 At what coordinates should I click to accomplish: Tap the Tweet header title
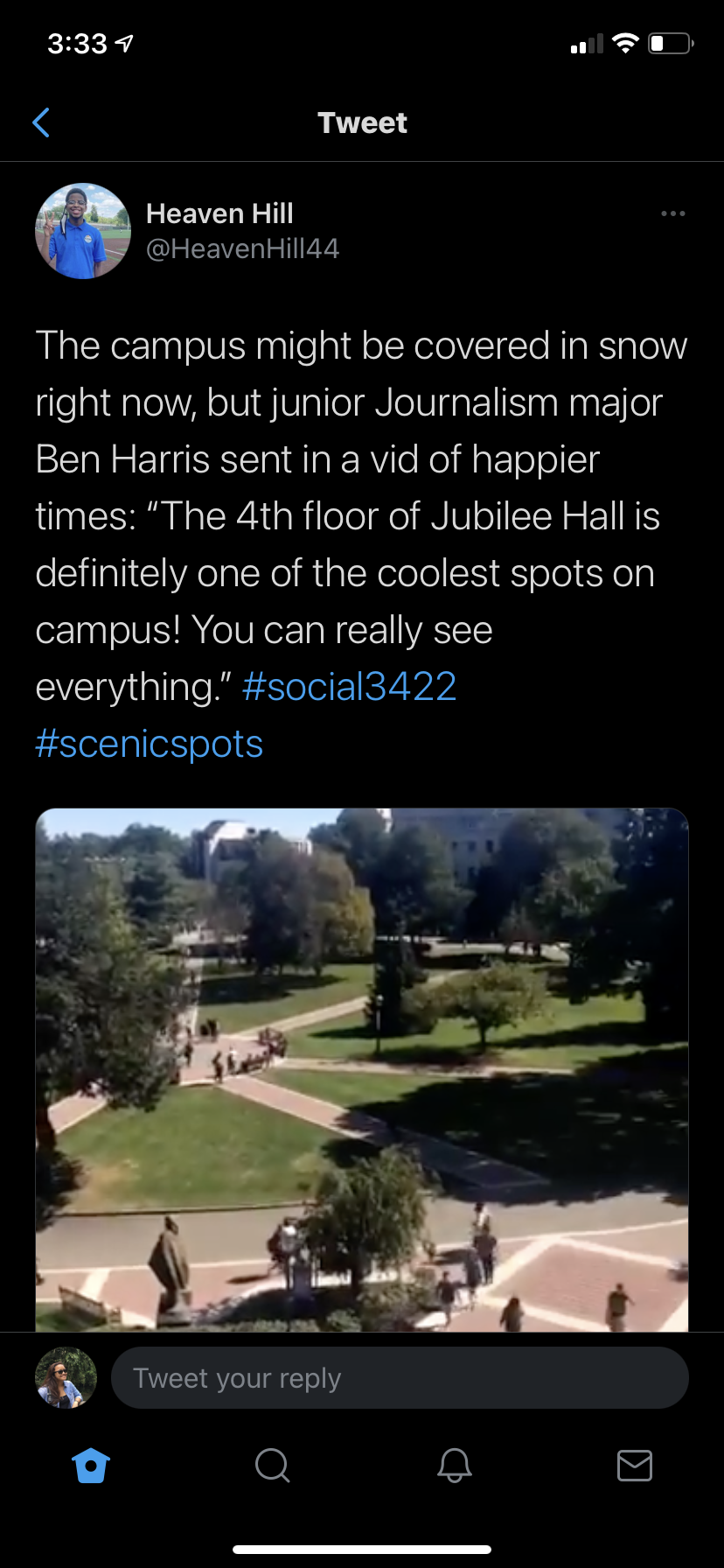click(362, 123)
